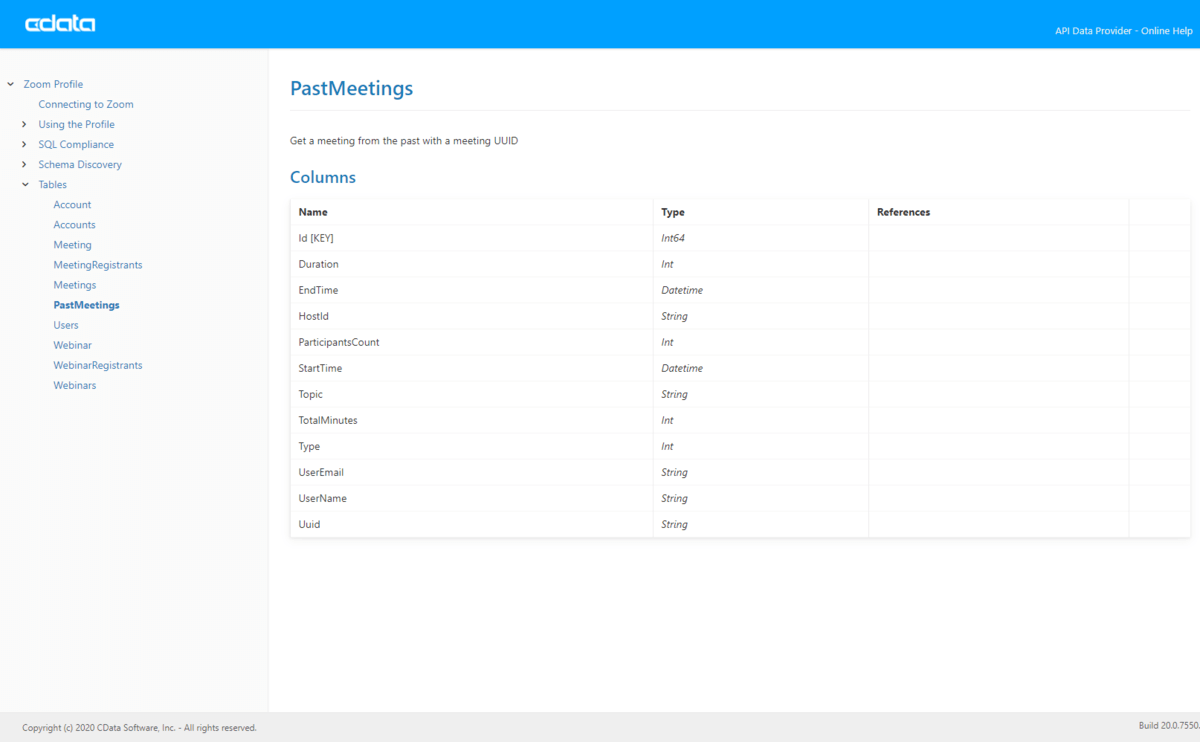
Task: Select the Meeting table entry
Action: click(72, 244)
